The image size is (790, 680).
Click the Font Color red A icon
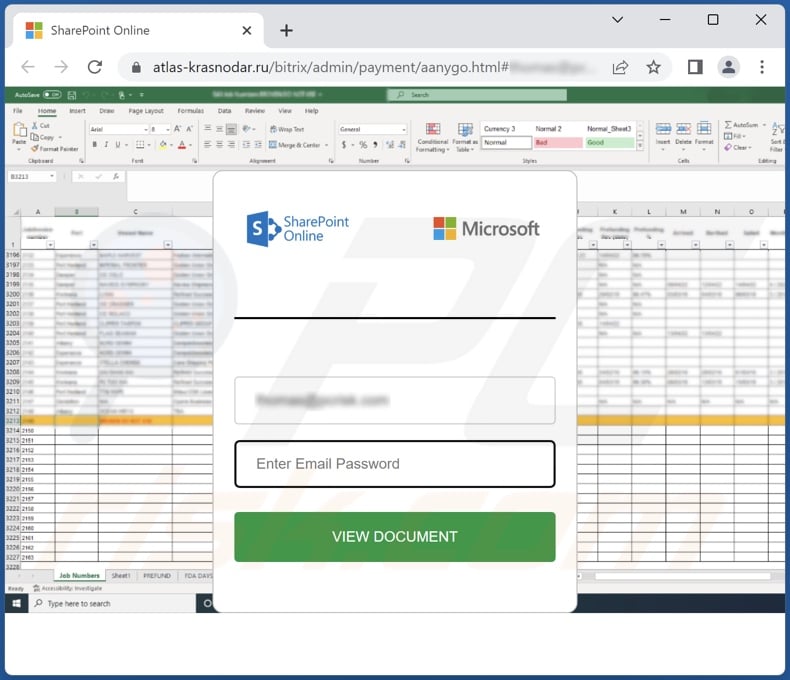pos(182,145)
